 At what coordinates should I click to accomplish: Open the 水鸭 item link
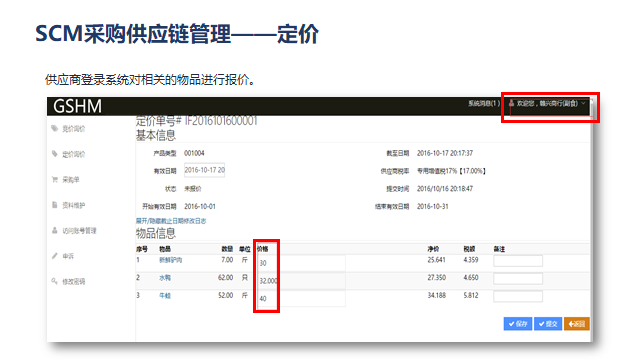click(165, 278)
